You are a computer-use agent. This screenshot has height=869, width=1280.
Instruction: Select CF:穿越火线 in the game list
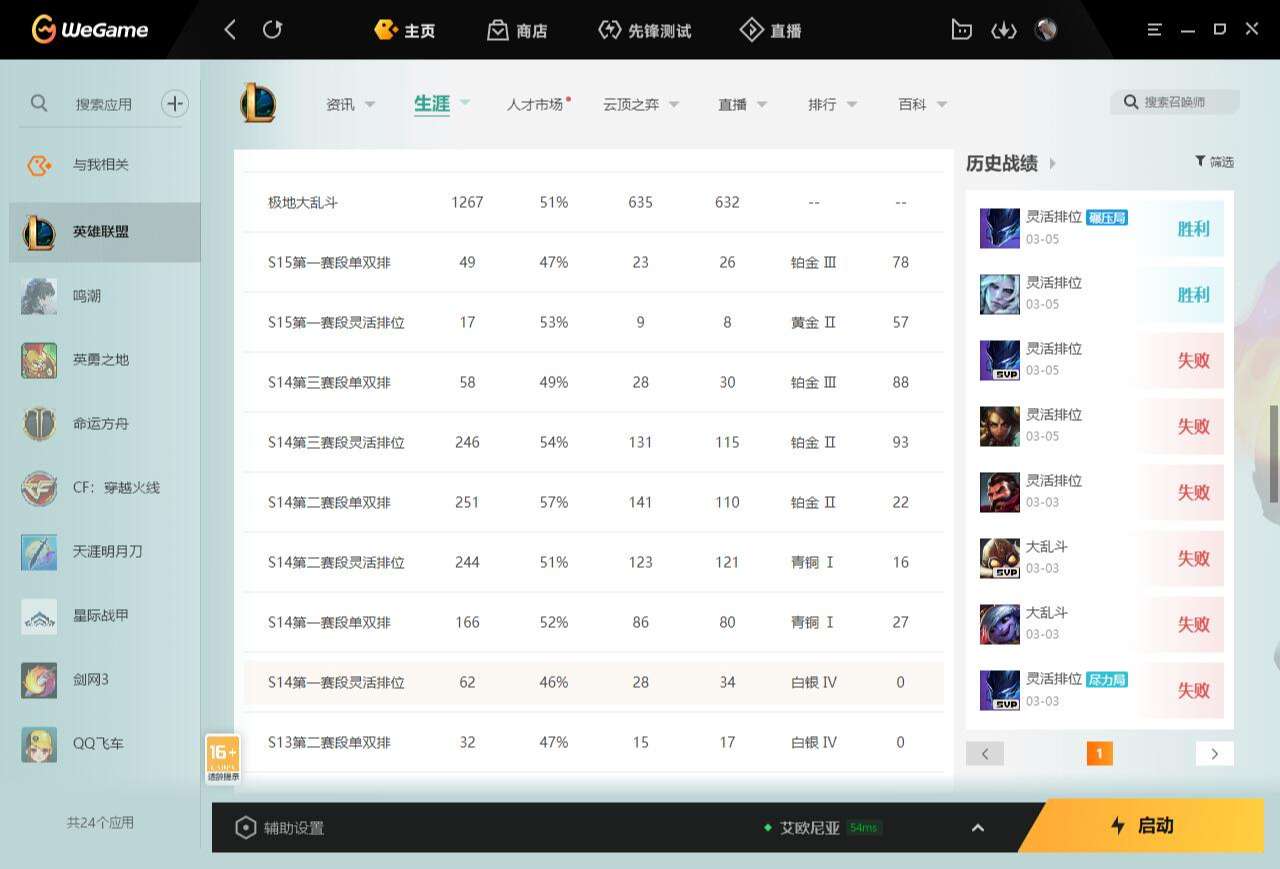105,488
